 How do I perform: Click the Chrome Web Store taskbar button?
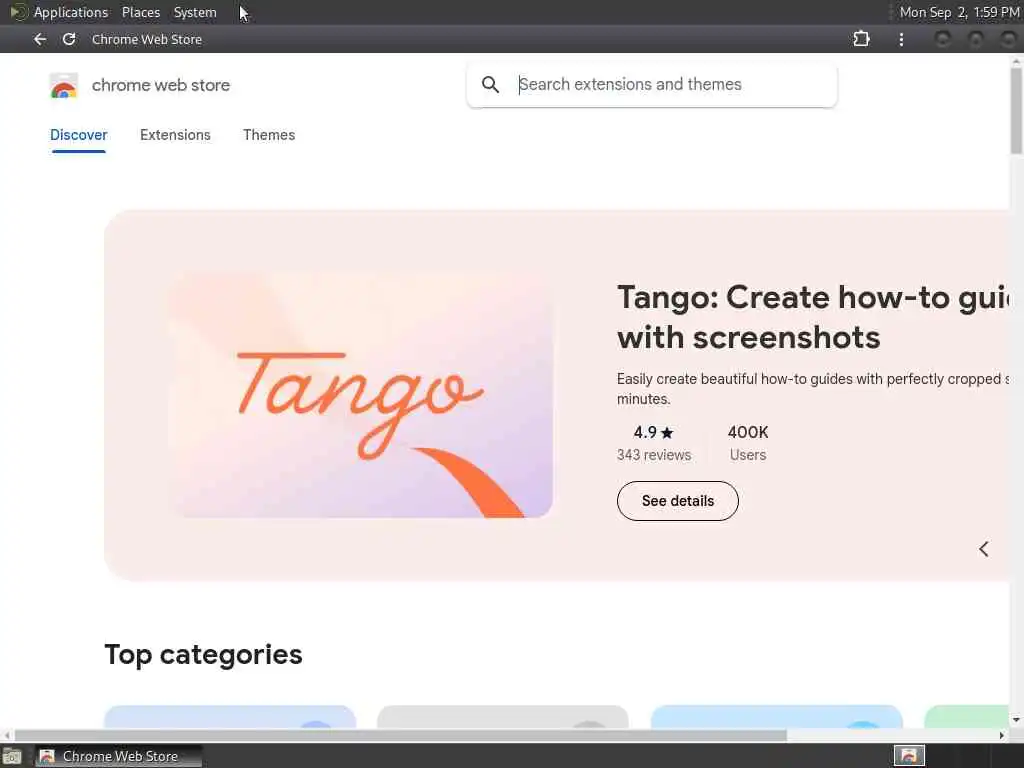pos(118,756)
